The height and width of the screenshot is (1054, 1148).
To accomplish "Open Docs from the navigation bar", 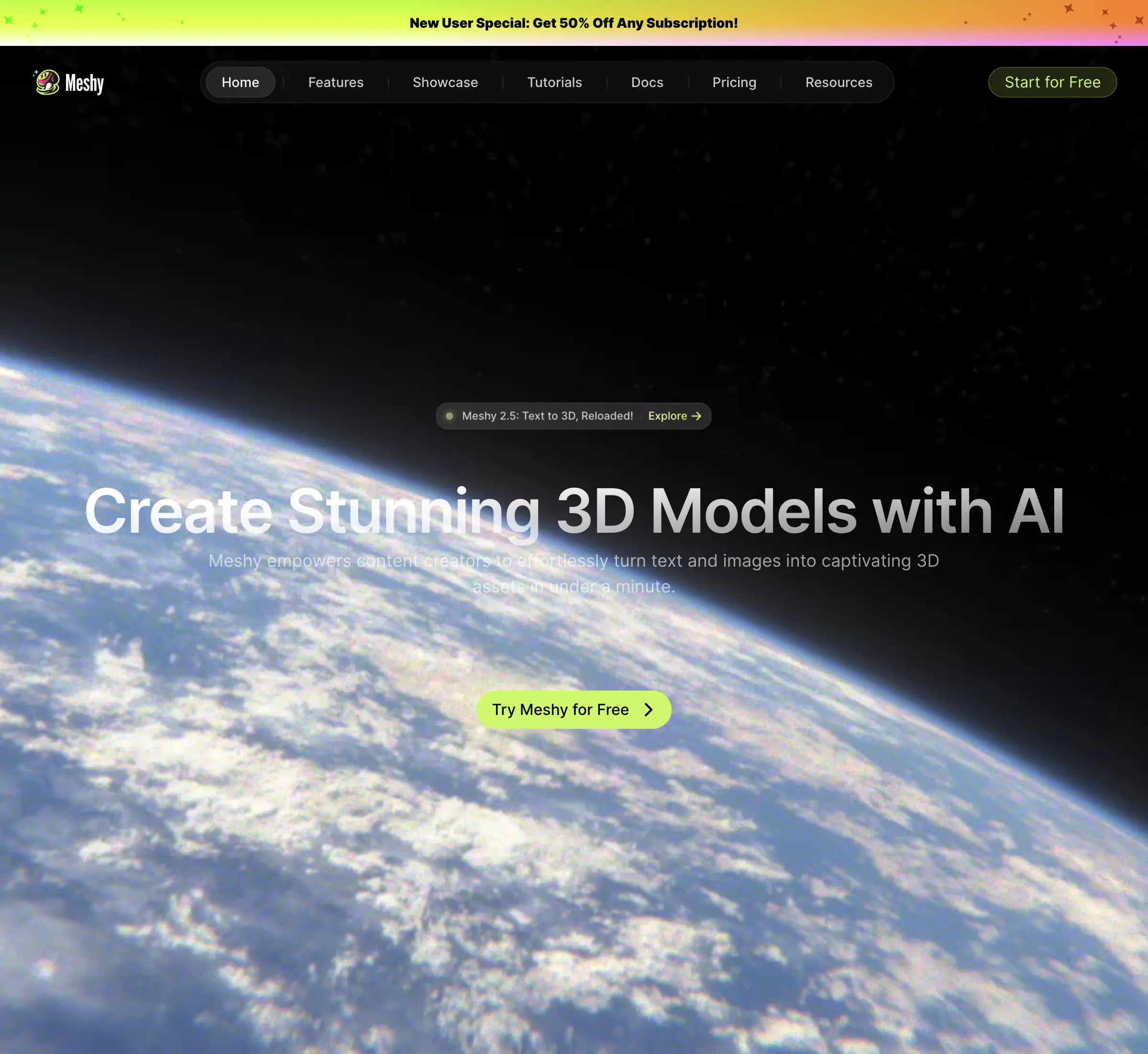I will tap(647, 82).
